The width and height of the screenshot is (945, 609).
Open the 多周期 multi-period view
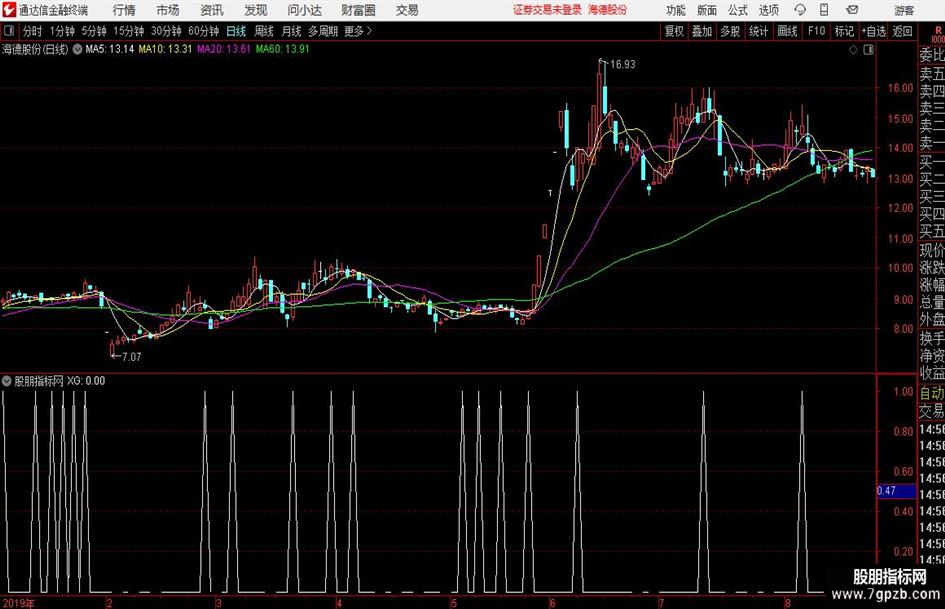click(323, 31)
